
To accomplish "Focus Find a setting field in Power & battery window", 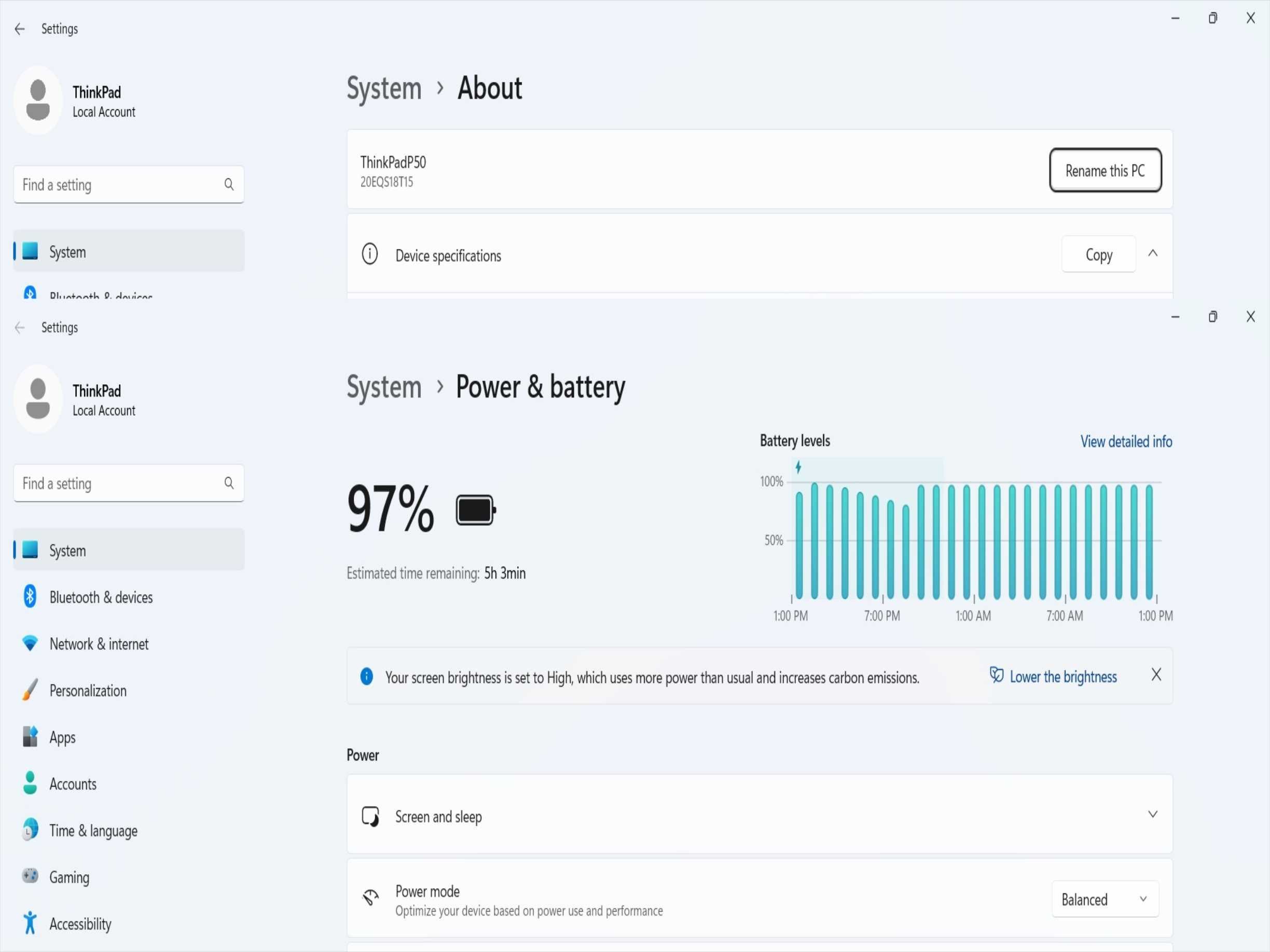I will pyautogui.click(x=129, y=483).
